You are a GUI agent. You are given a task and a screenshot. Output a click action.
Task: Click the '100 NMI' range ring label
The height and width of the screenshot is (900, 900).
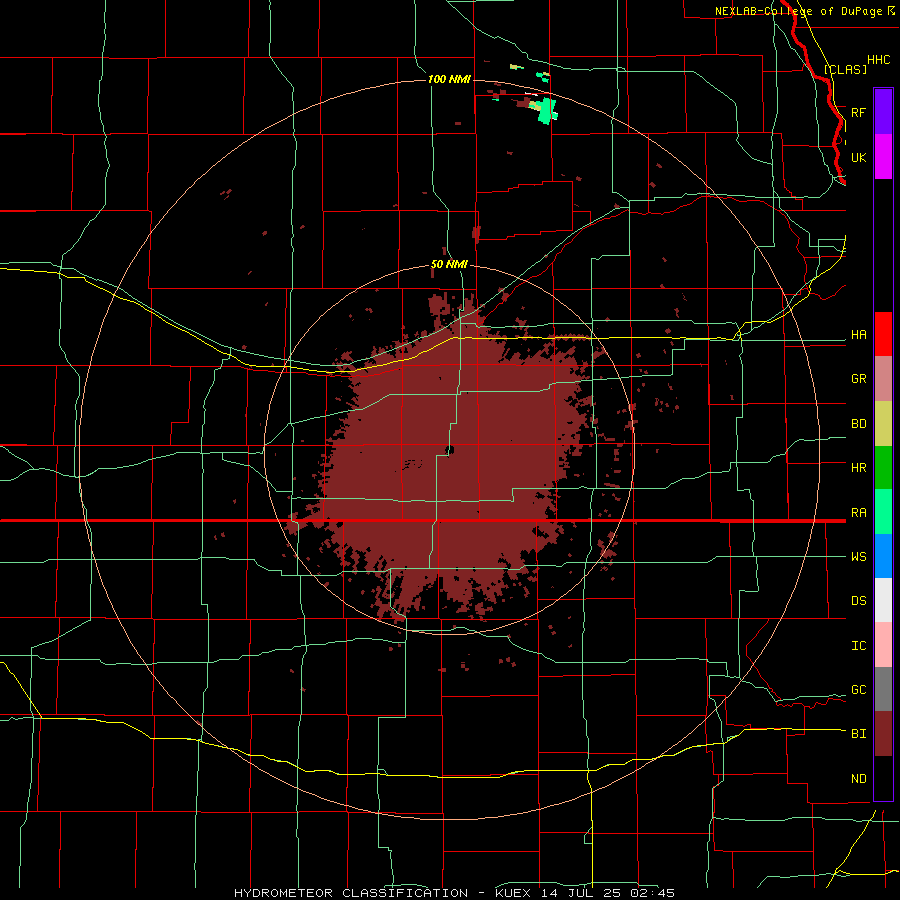click(x=449, y=79)
